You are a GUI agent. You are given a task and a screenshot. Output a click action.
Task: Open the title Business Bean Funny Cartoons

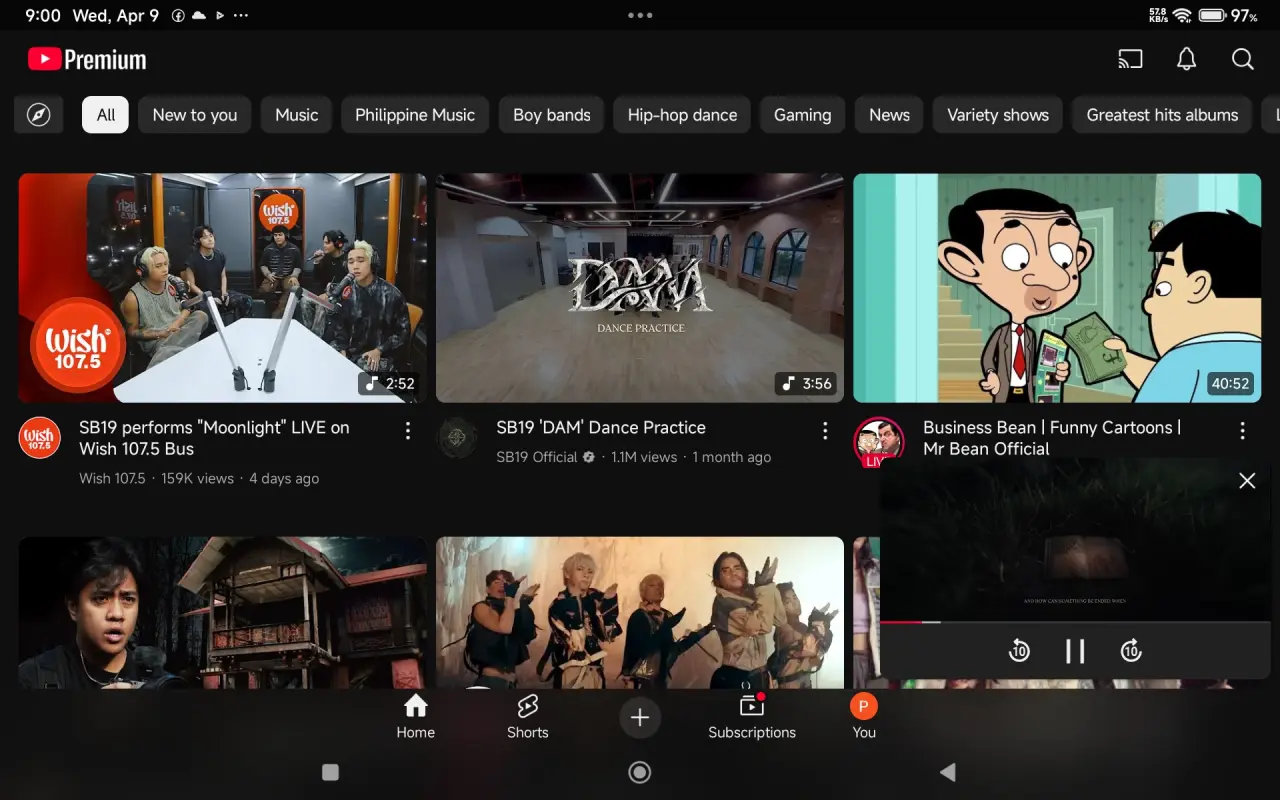1052,438
